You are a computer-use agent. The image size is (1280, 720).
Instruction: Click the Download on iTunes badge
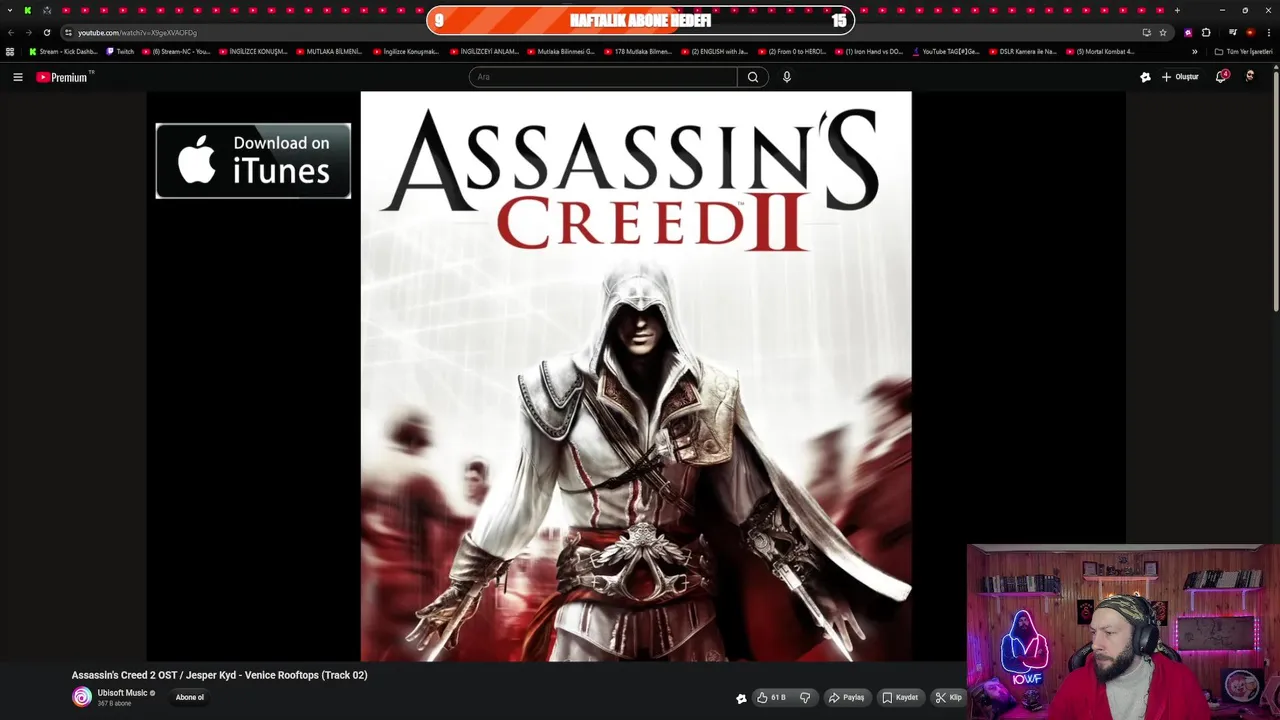tap(253, 161)
